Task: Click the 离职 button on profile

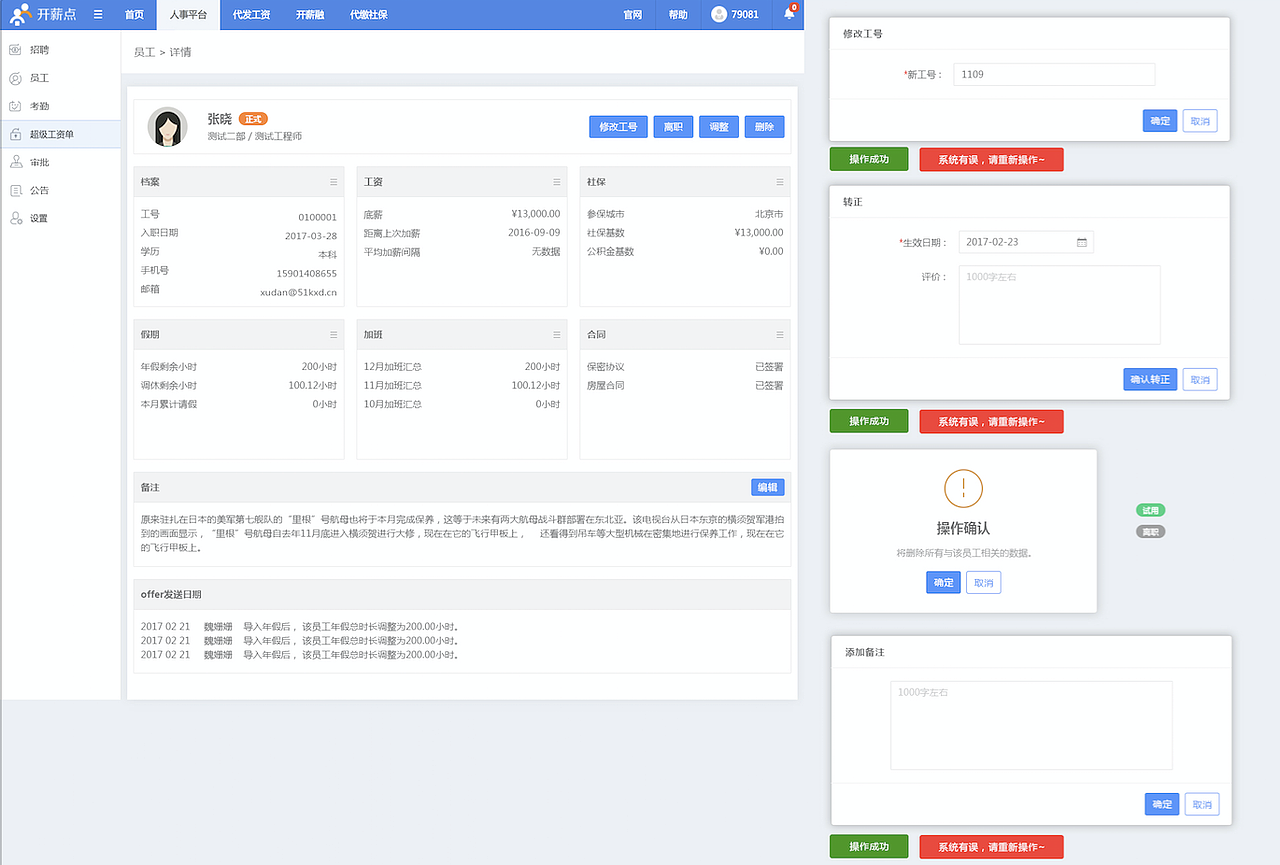Action: click(673, 127)
